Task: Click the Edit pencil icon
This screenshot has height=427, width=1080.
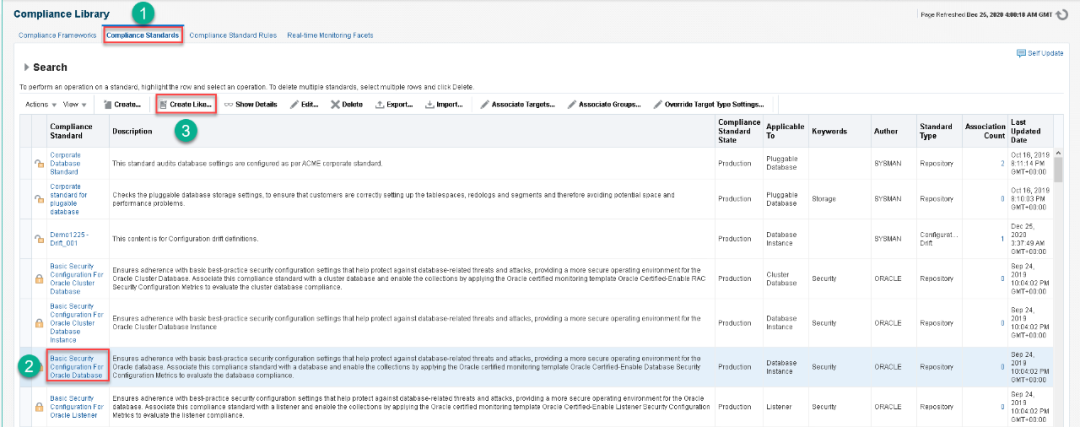Action: click(294, 104)
